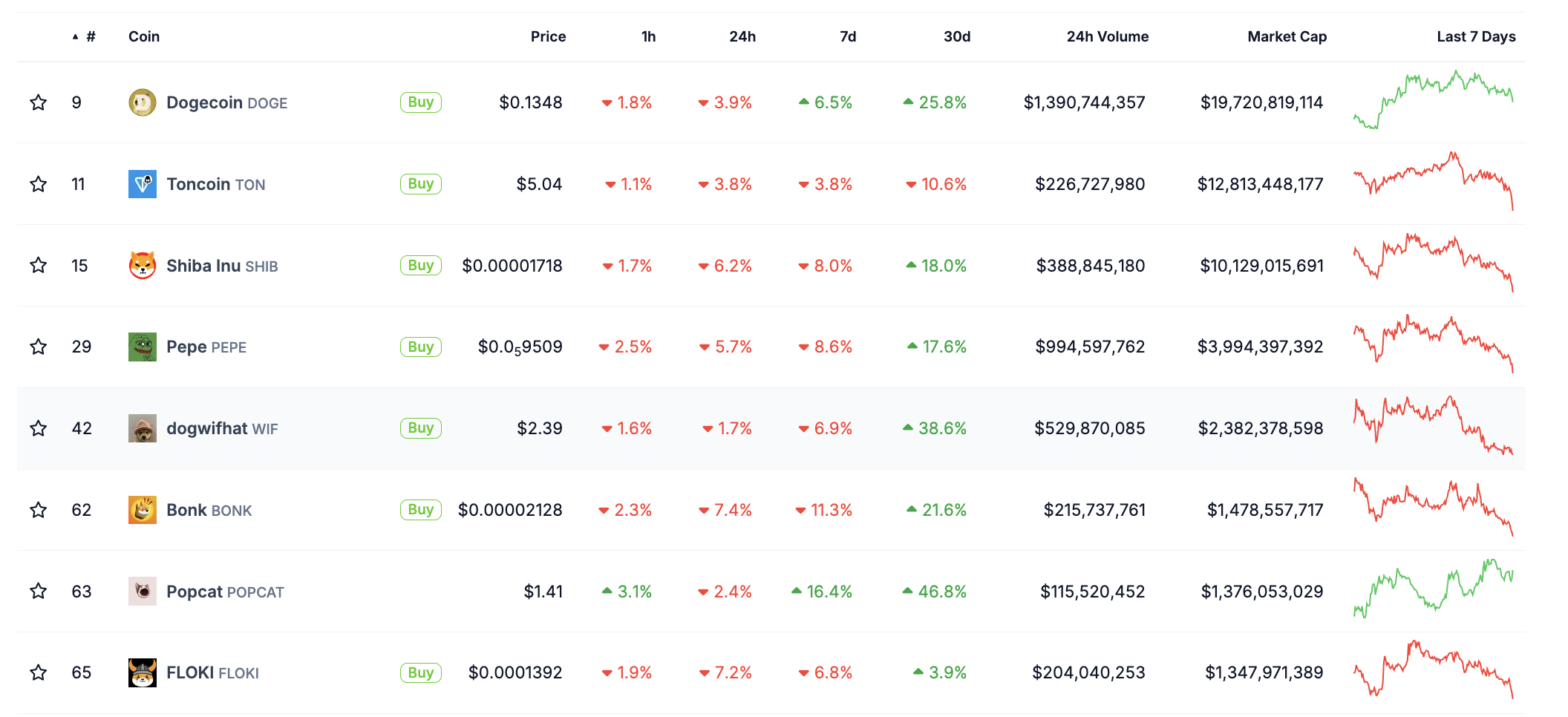Click Dogecoin's price $0.1348
1568x717 pixels.
[531, 102]
